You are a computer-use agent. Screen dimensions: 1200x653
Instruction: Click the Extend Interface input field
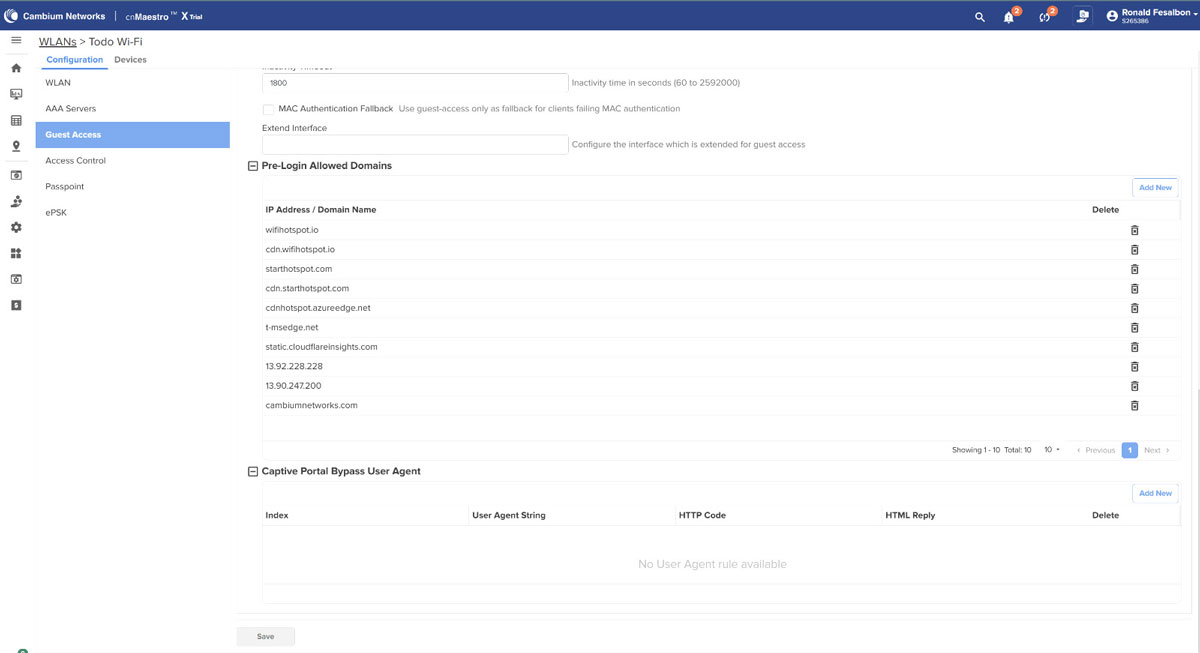[x=415, y=145]
